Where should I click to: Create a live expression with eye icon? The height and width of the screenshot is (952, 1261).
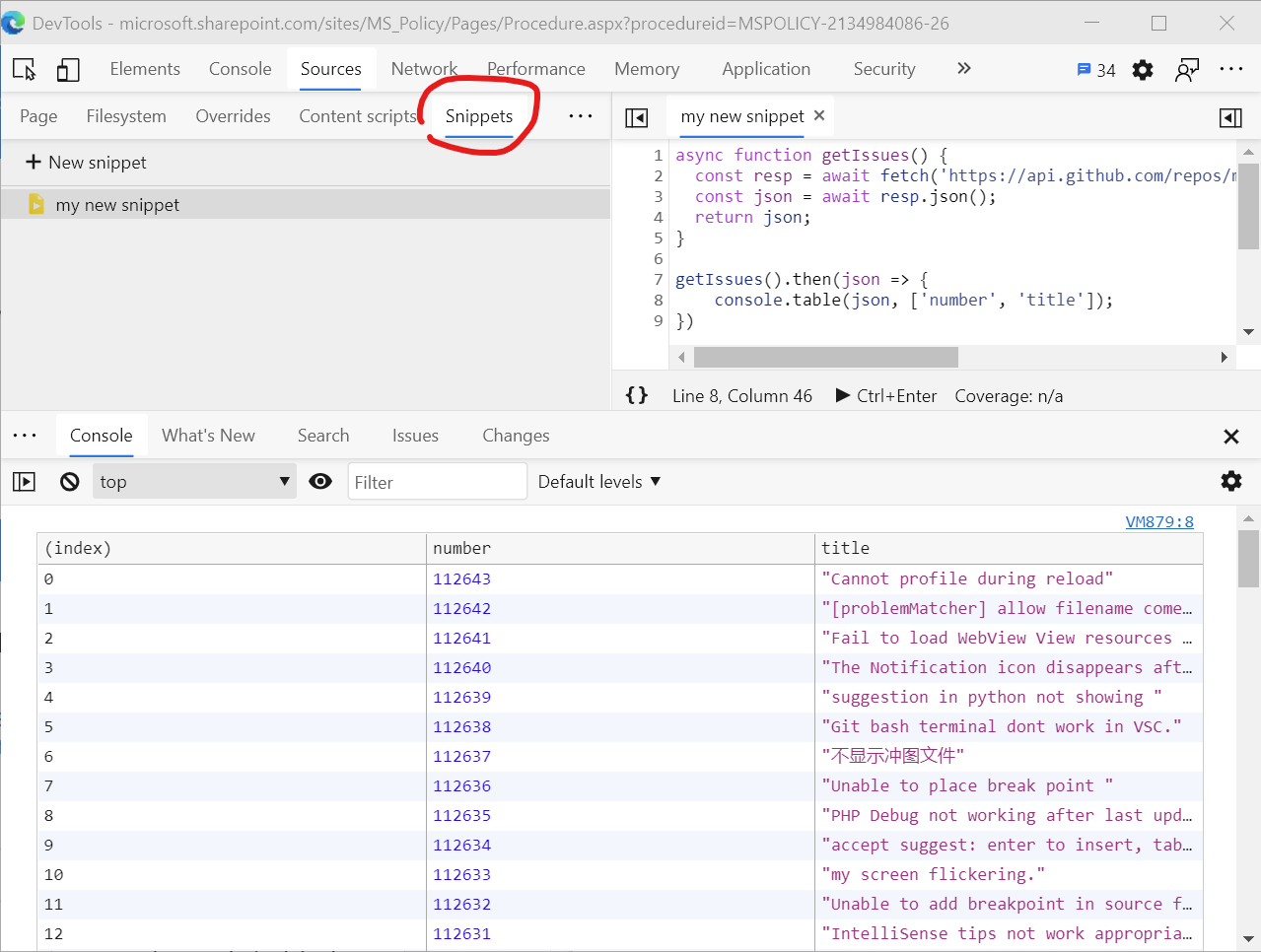point(320,482)
